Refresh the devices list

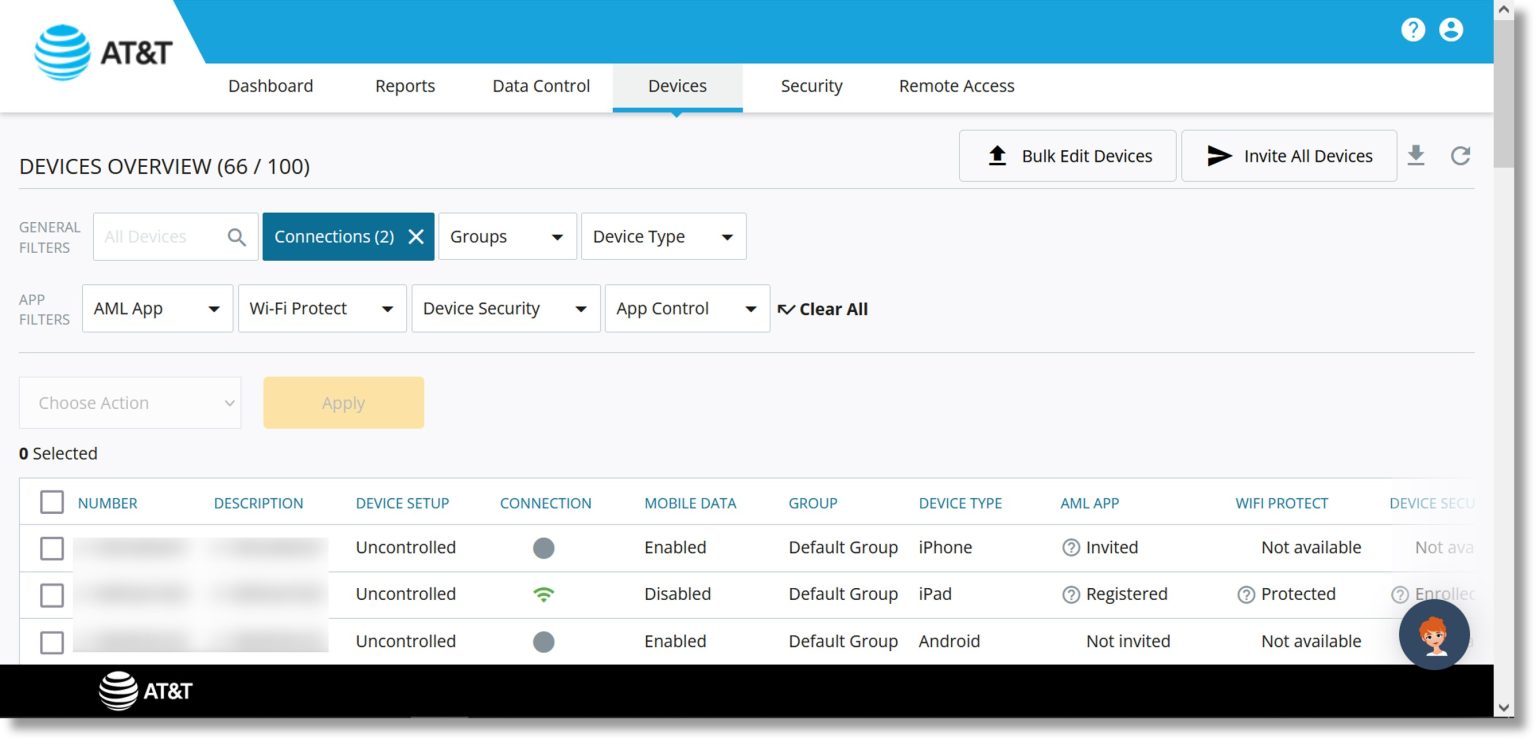coord(1460,156)
